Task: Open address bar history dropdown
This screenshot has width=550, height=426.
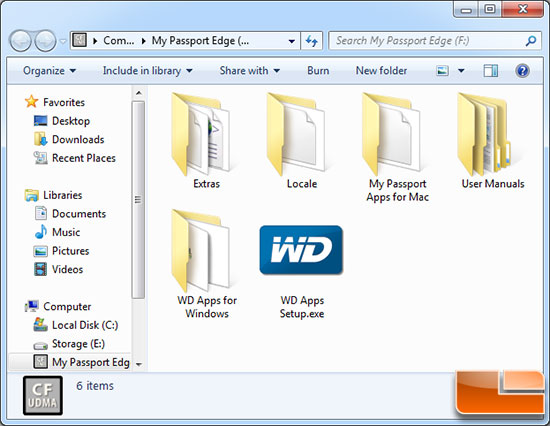Action: point(291,41)
